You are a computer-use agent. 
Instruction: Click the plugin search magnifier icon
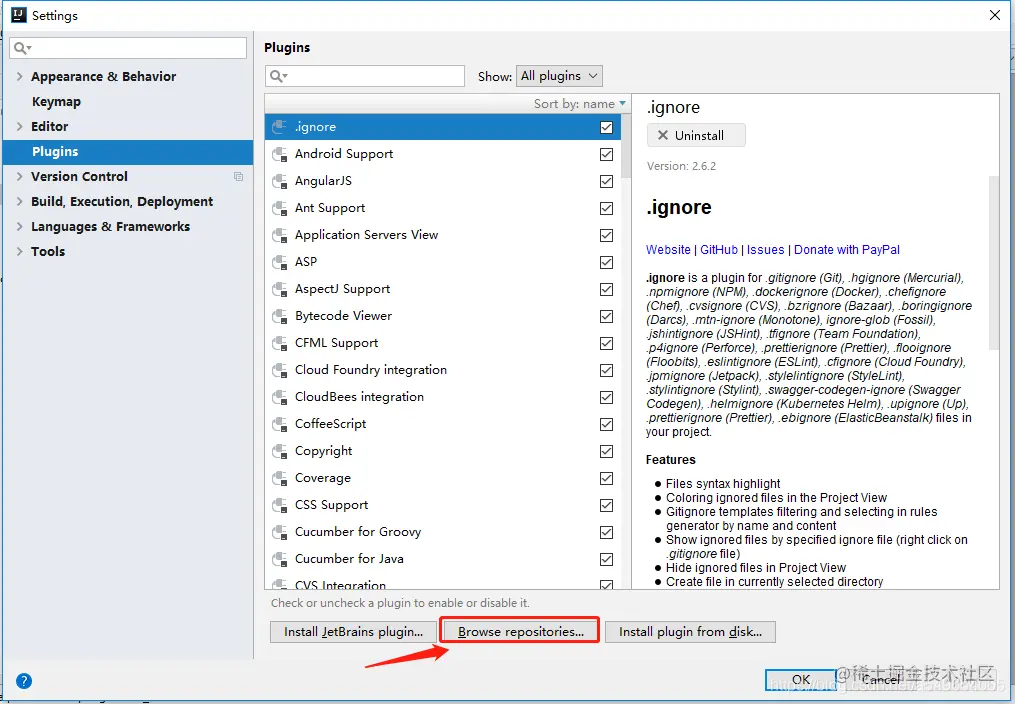pos(278,76)
